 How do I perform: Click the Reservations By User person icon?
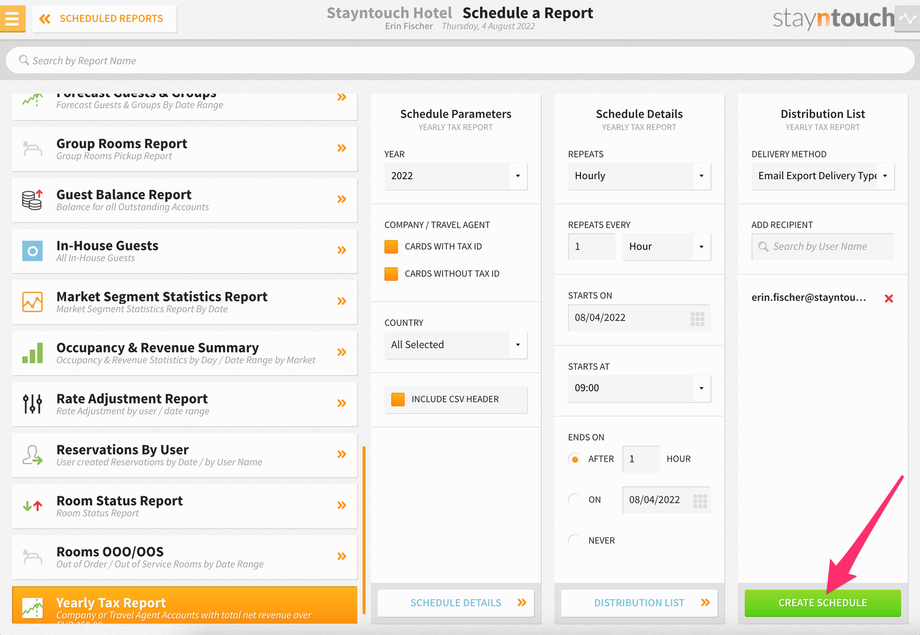pyautogui.click(x=32, y=455)
